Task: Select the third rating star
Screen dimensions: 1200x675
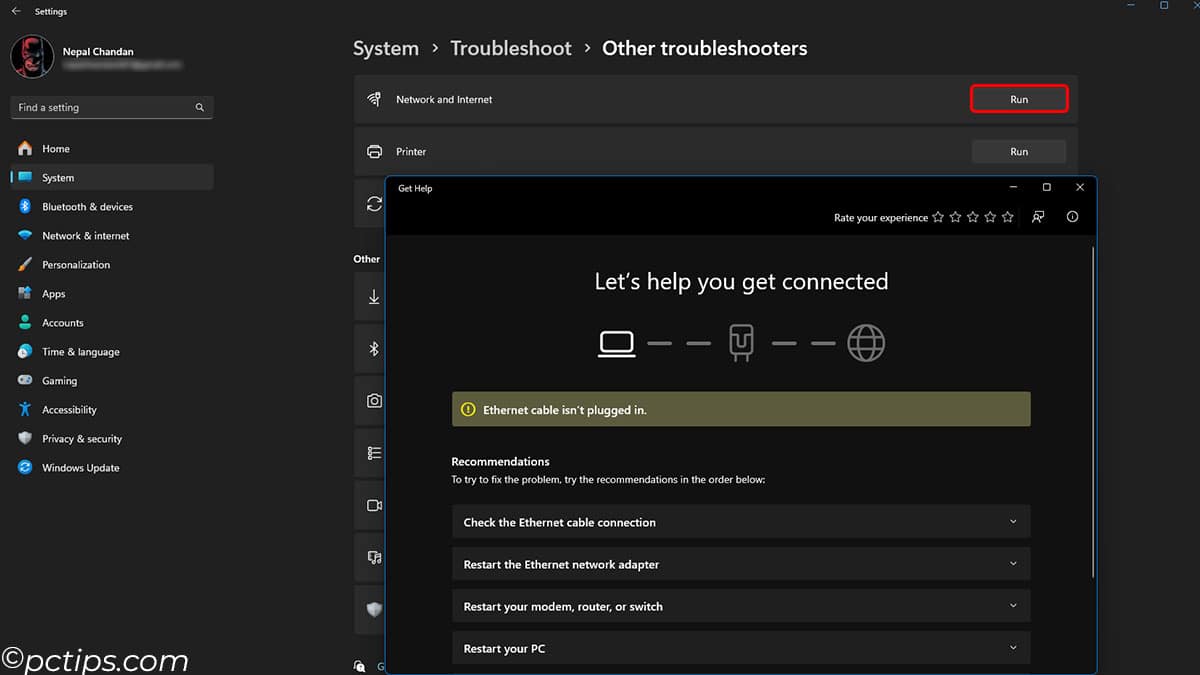Action: (973, 217)
